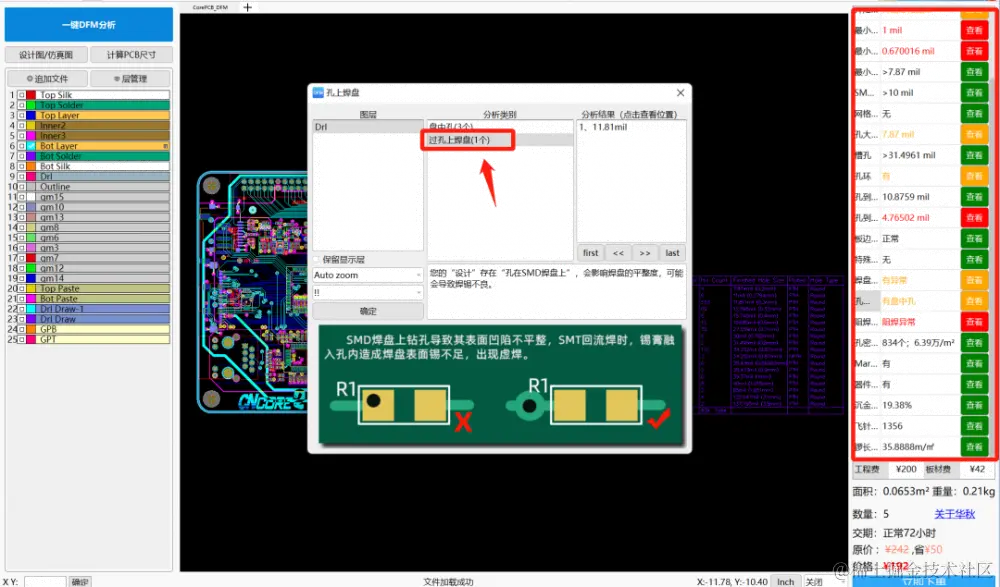This screenshot has height=587, width=1000.
Task: Click 查看 for the 10.8759 mil row
Action: tap(974, 197)
